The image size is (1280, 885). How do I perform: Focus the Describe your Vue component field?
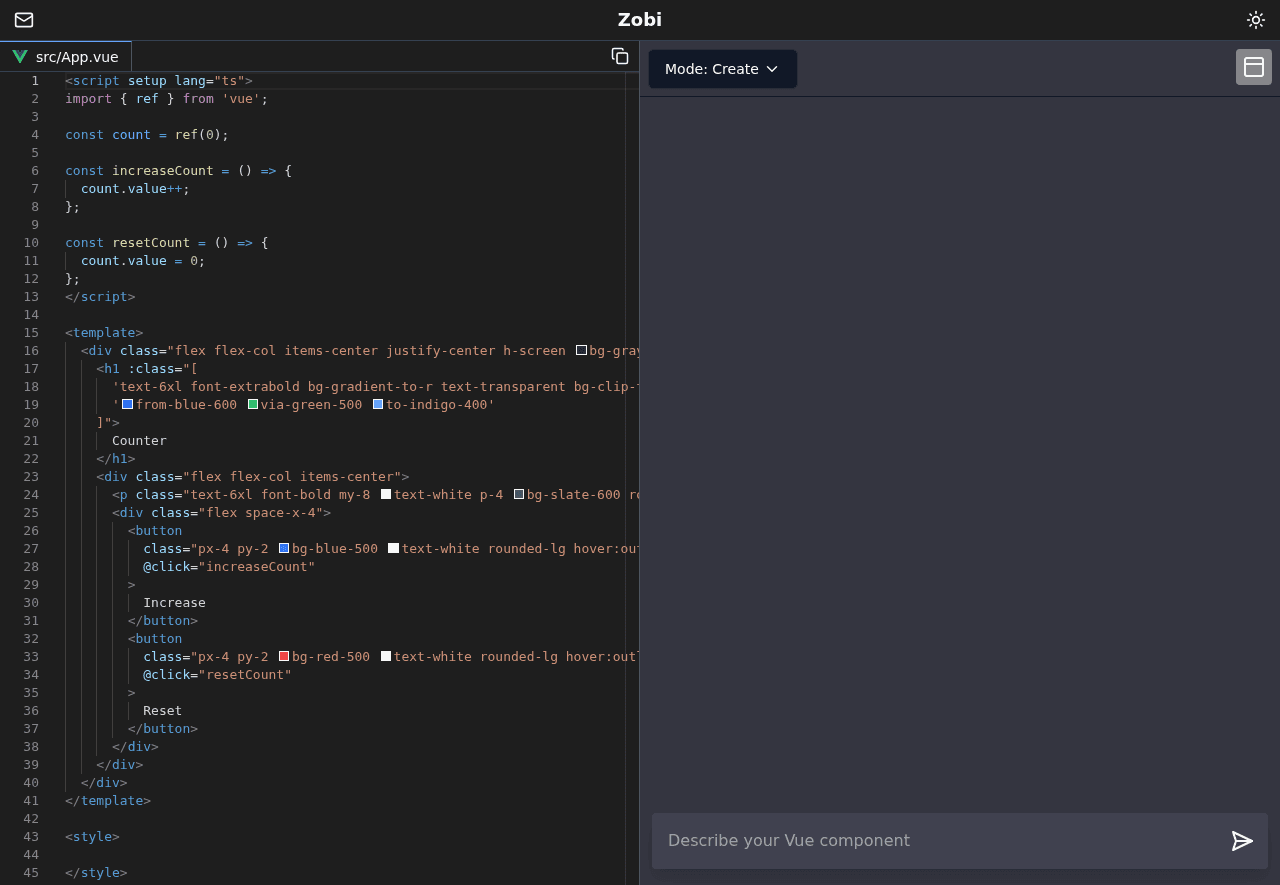tap(940, 841)
